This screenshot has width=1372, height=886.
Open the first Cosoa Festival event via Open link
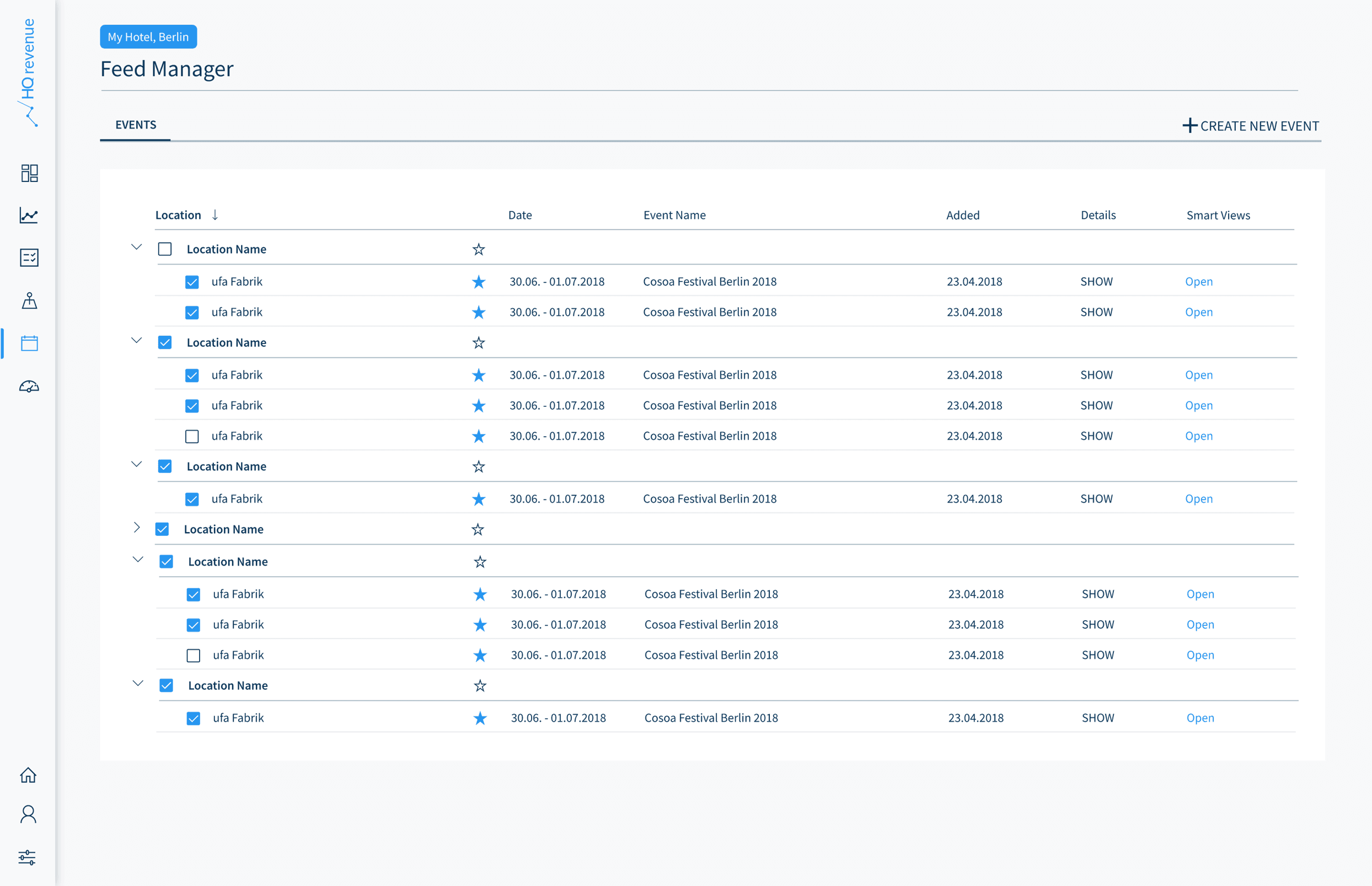point(1198,281)
